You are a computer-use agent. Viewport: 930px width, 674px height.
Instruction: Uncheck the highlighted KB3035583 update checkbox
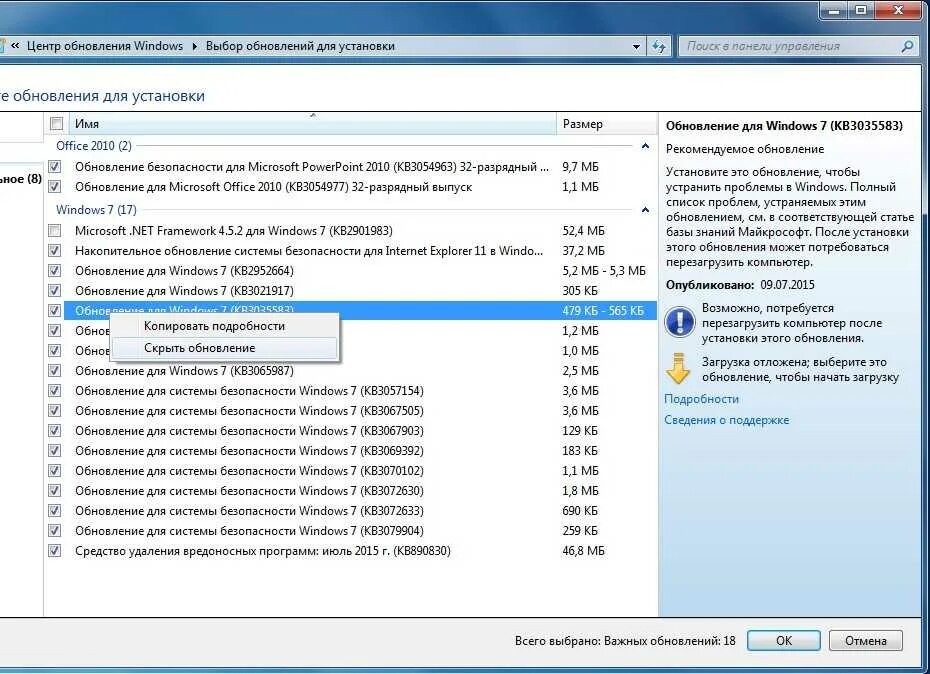pos(55,310)
